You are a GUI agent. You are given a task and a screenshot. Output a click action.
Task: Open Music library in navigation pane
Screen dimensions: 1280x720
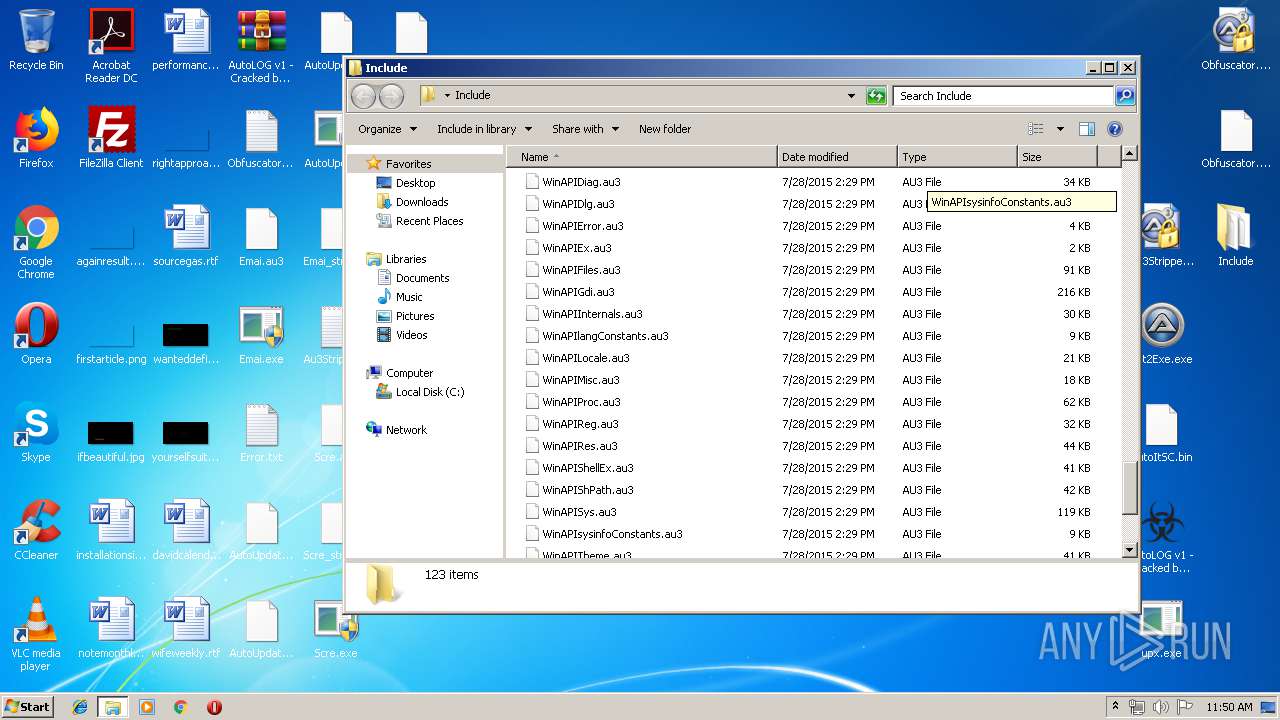click(409, 297)
